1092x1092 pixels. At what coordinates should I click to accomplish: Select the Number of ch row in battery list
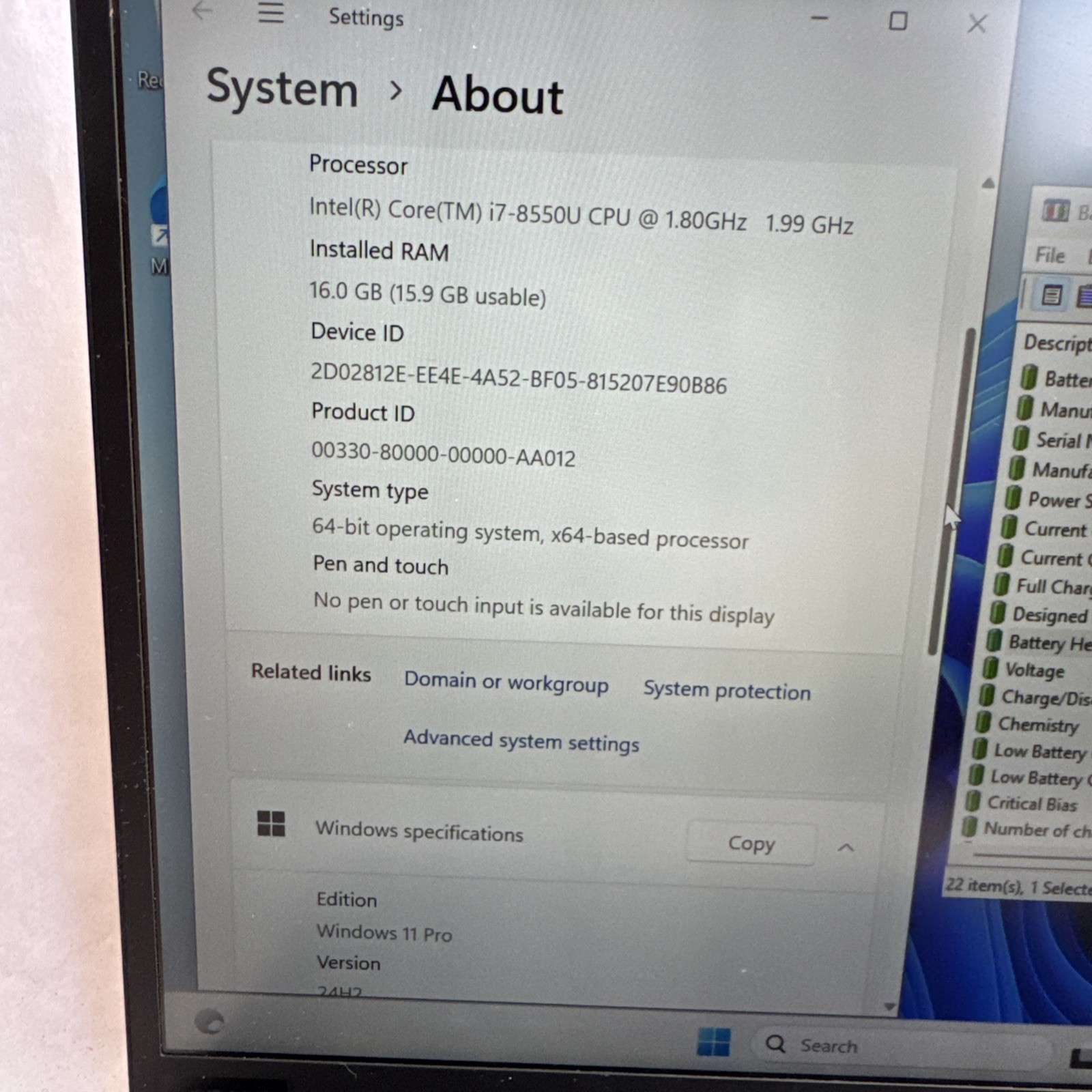tap(1026, 829)
